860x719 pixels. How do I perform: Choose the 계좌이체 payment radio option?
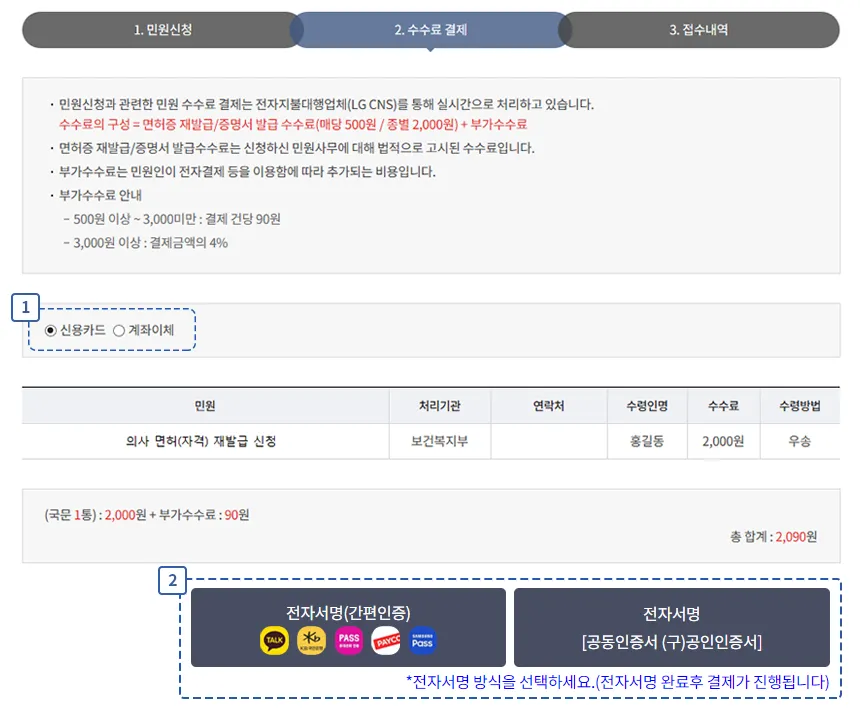coord(119,330)
